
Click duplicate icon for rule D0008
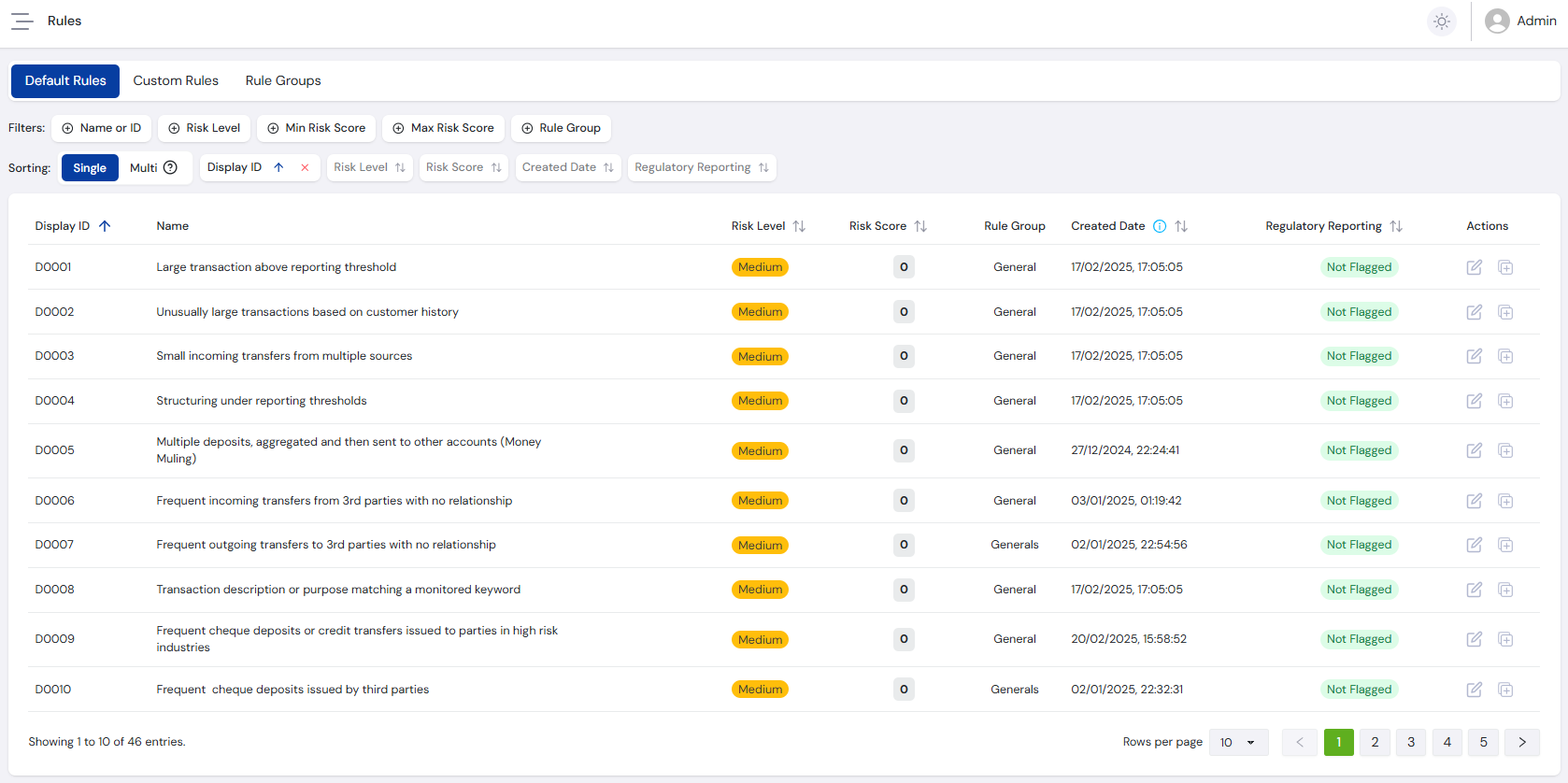click(x=1505, y=590)
